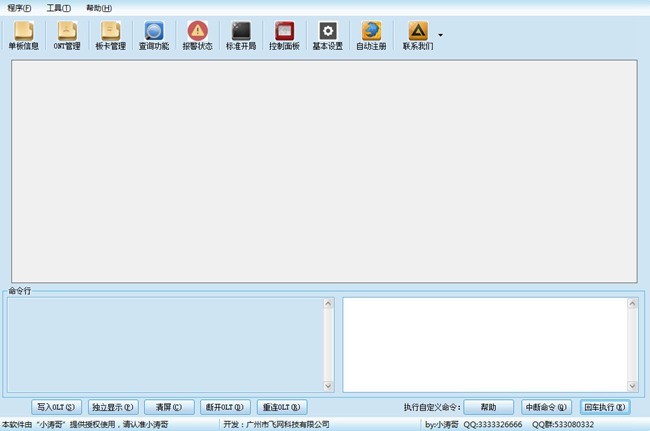Click the status text 开发：广州市飞网科技有限公司
Viewport: 650px width, 431px height.
(276, 424)
